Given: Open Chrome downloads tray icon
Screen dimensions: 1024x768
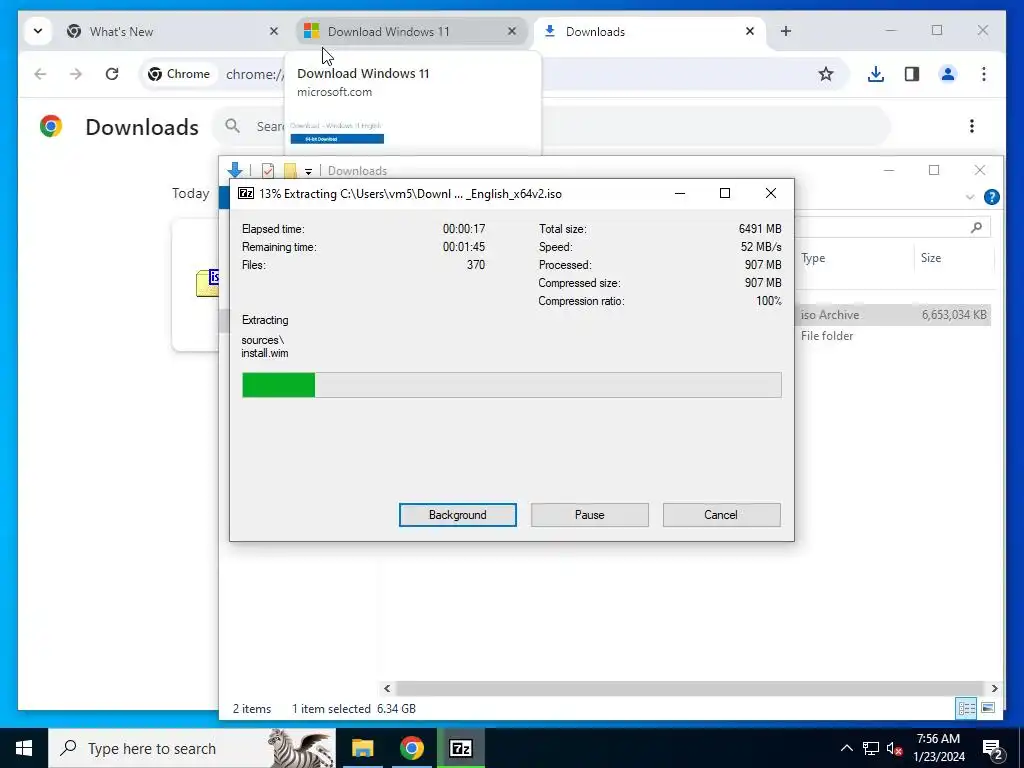Looking at the screenshot, I should [876, 74].
